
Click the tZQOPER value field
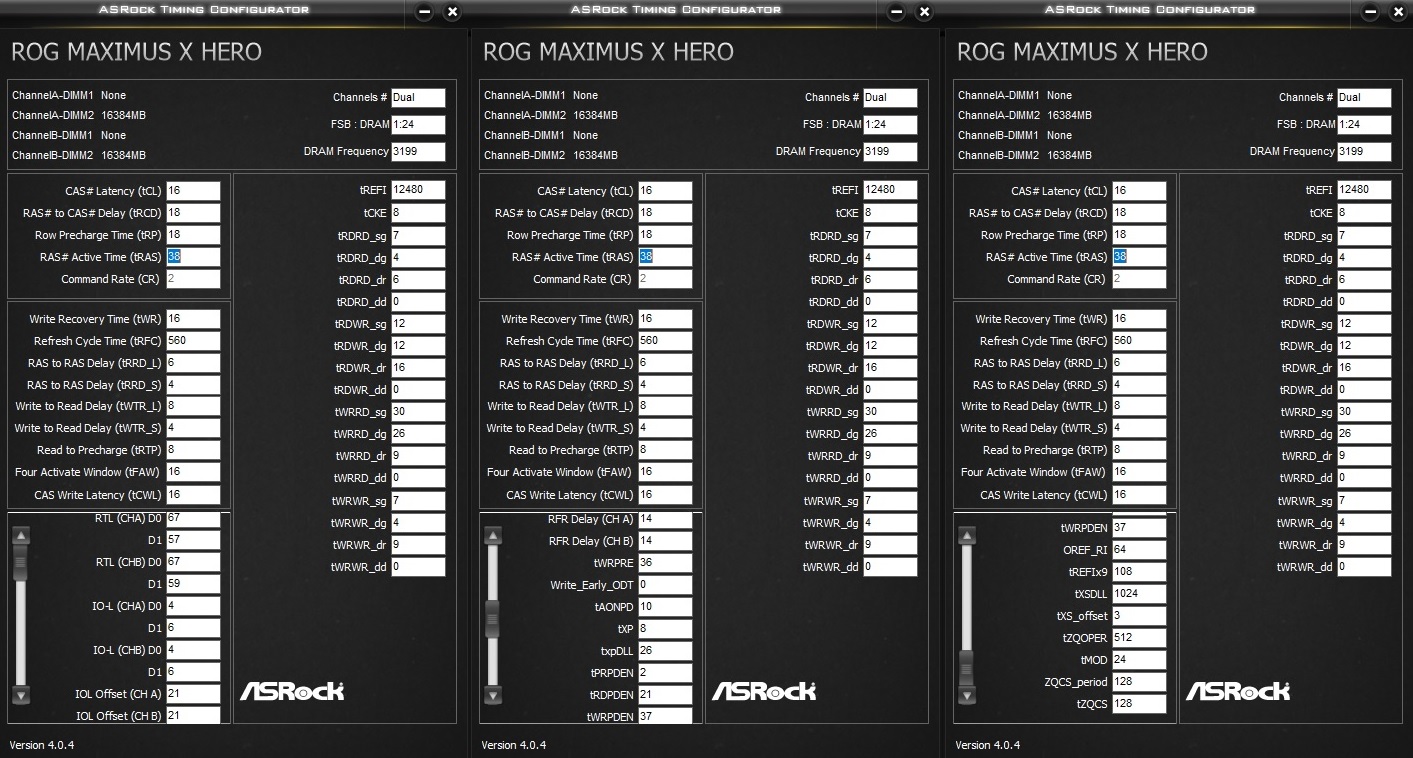tap(1139, 638)
